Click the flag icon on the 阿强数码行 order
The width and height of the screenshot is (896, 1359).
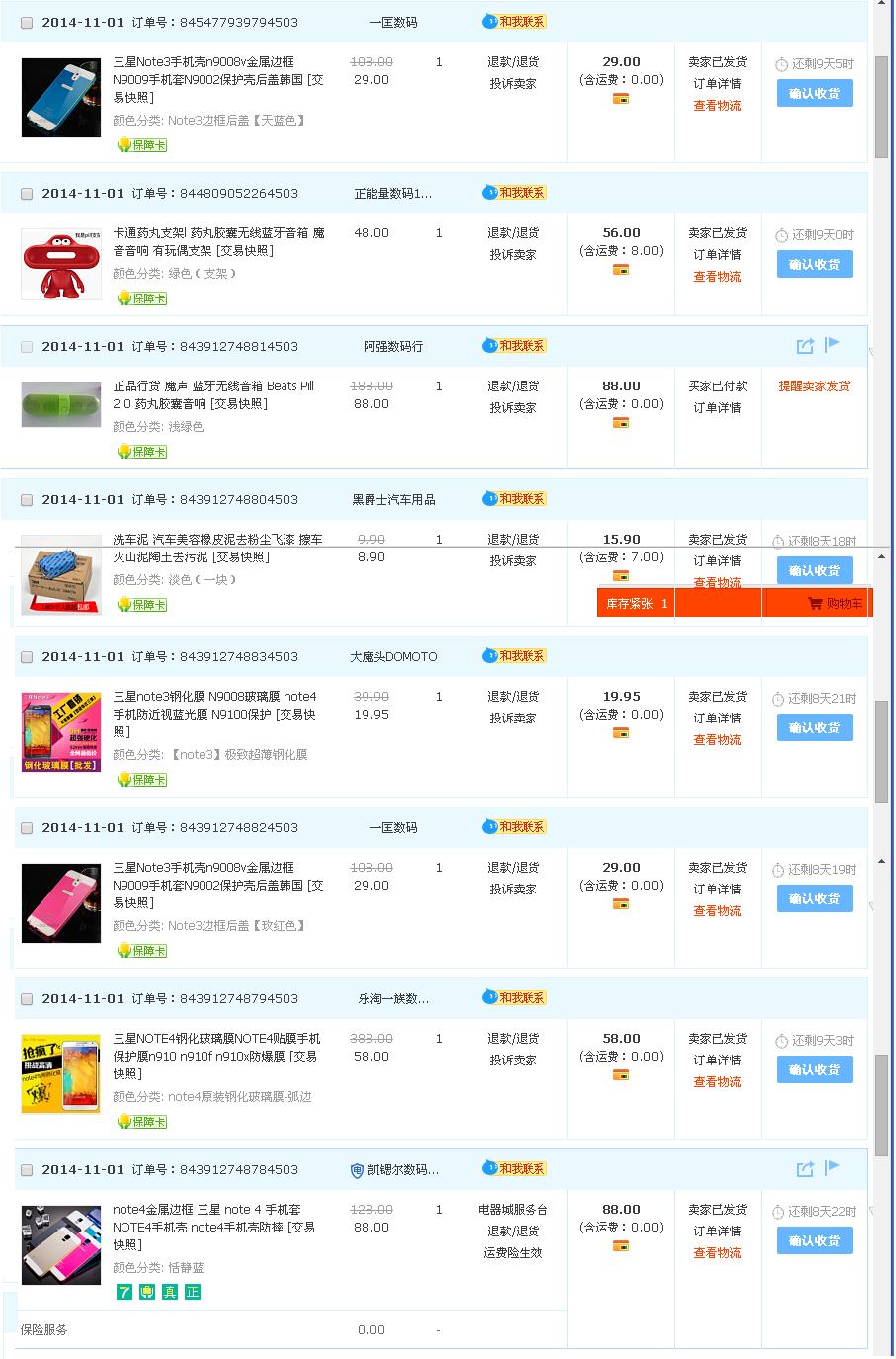tap(832, 344)
